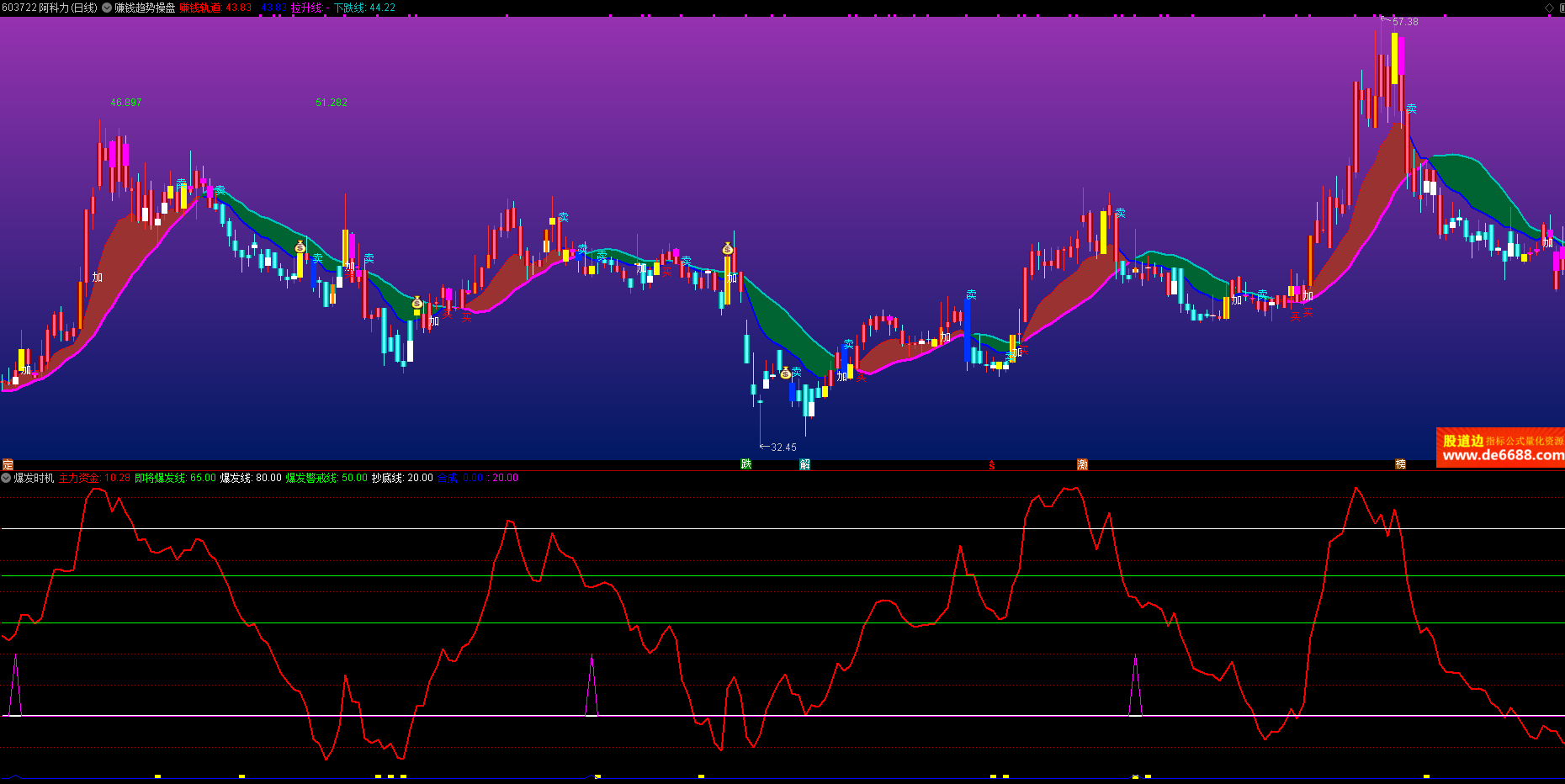Open the www.de6688.com watermark link
This screenshot has height=784, width=1565.
coord(1502,456)
